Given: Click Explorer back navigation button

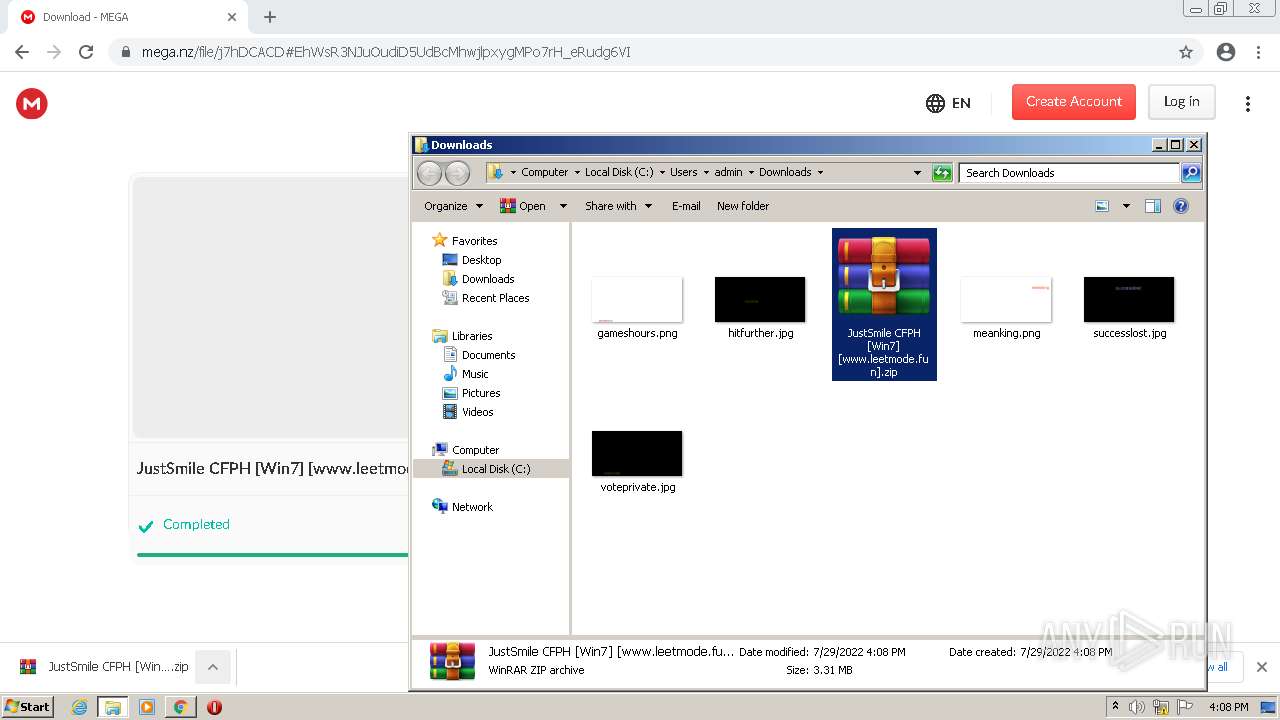Looking at the screenshot, I should (429, 173).
